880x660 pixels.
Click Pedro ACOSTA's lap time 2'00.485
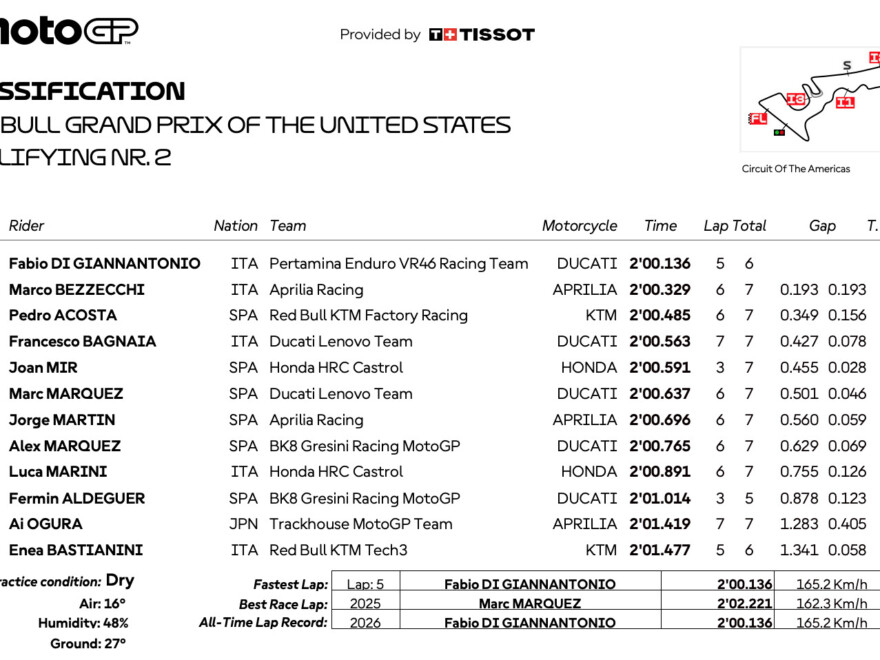tap(661, 315)
